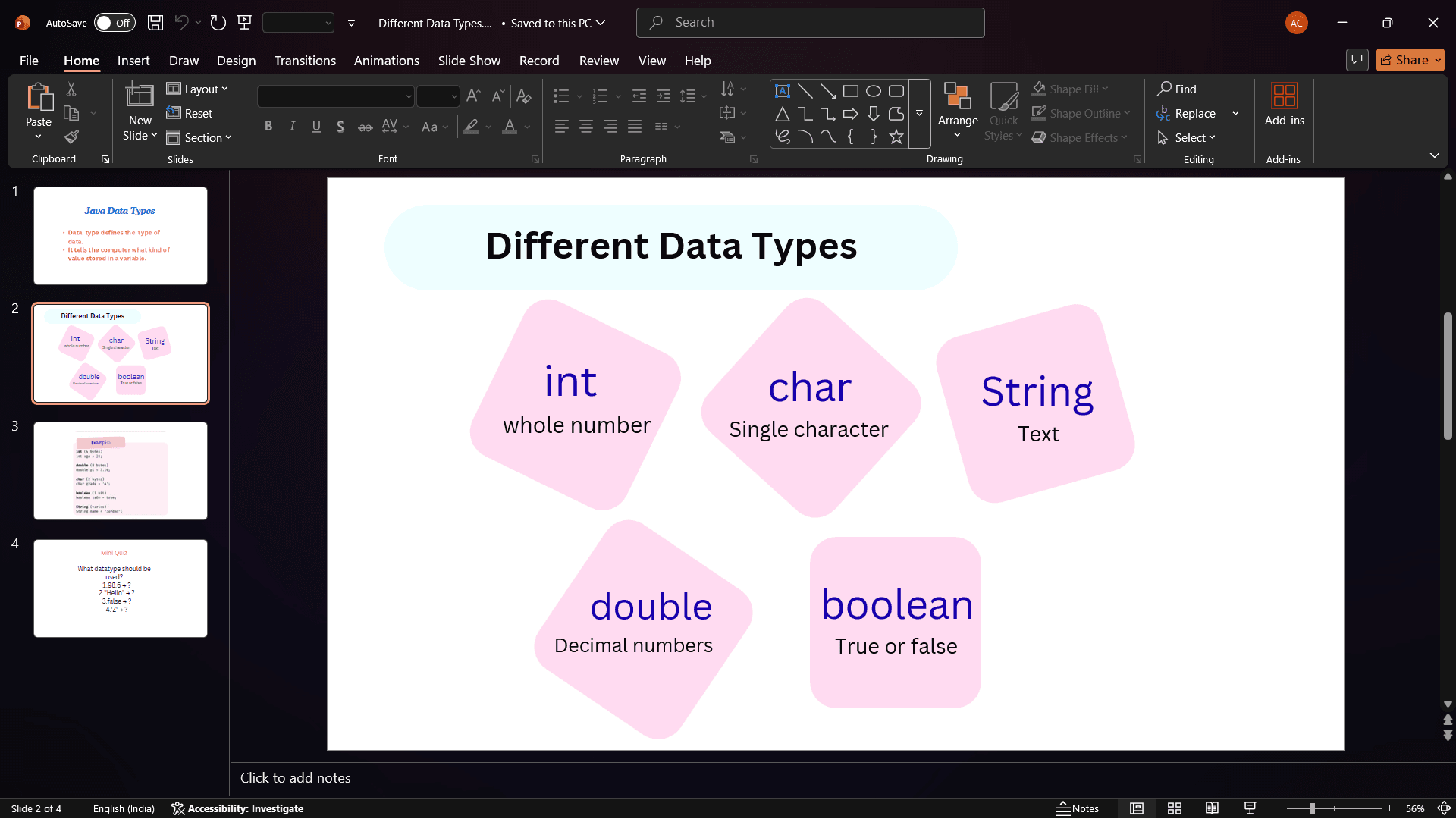This screenshot has height=819, width=1456.
Task: Open the Transitions tab
Action: (305, 61)
